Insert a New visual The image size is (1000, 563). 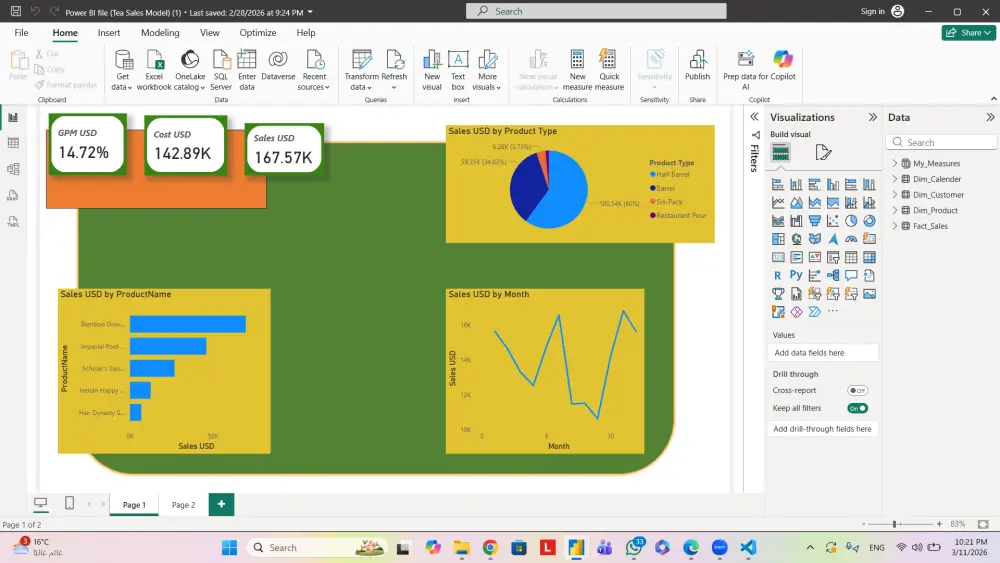tap(432, 70)
